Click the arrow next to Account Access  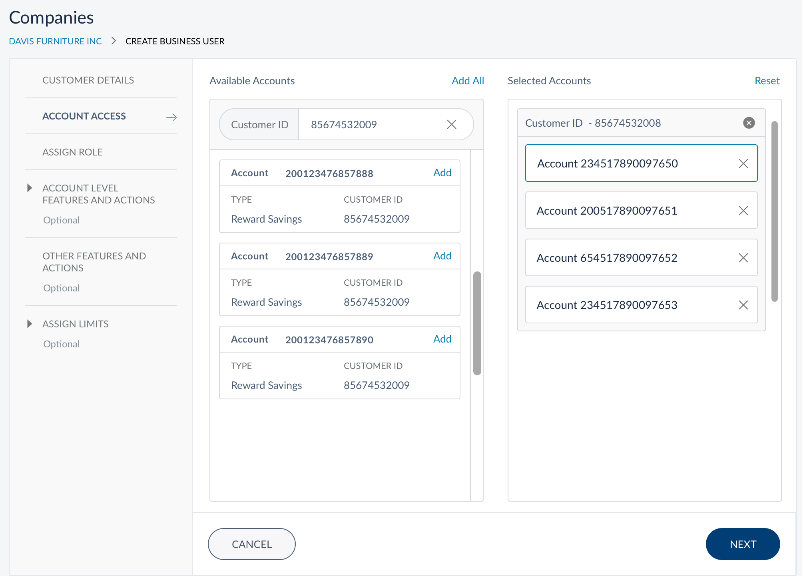point(171,117)
